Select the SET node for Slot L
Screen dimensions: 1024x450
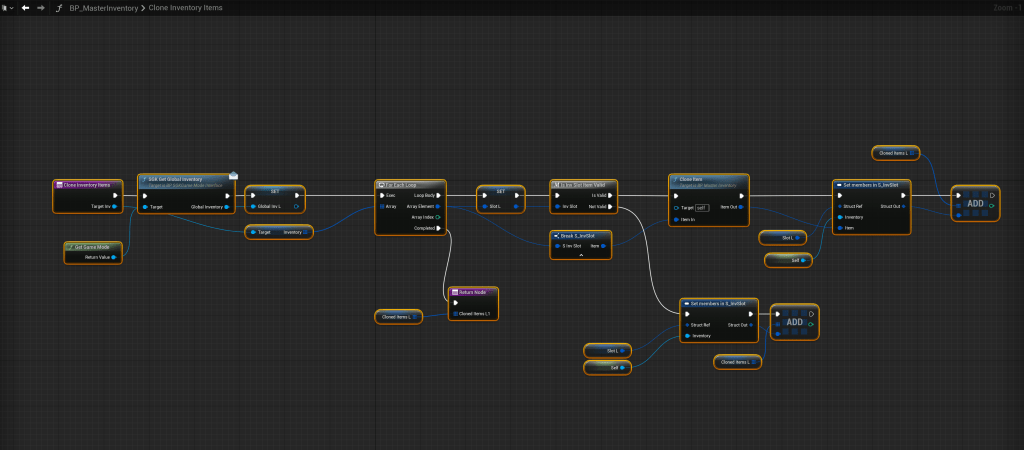[x=501, y=199]
